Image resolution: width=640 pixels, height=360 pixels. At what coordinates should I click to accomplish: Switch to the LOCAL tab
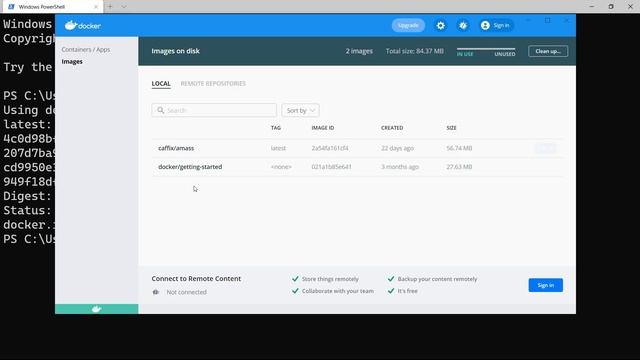pyautogui.click(x=161, y=84)
